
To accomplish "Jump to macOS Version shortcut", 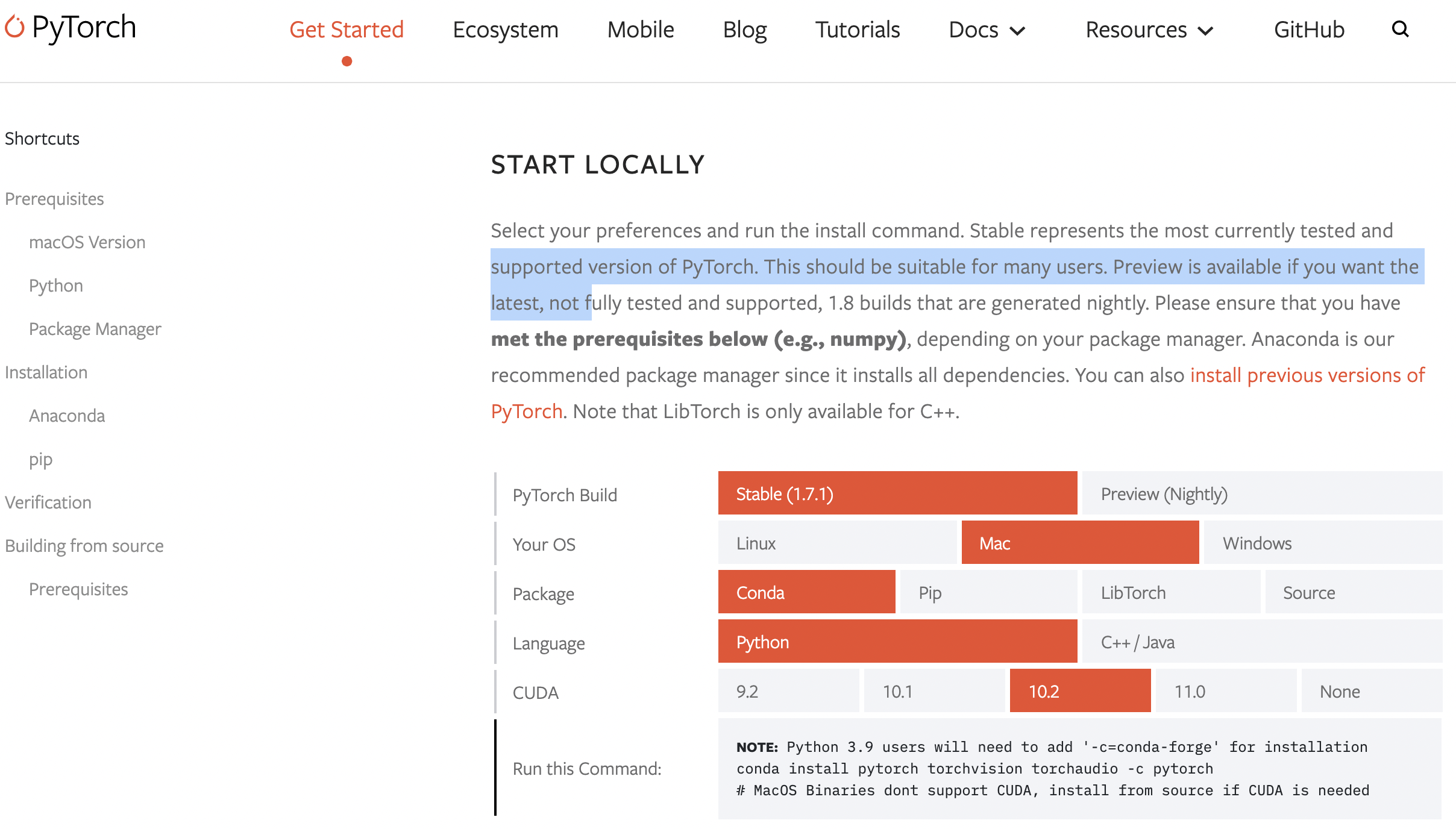I will (x=87, y=242).
